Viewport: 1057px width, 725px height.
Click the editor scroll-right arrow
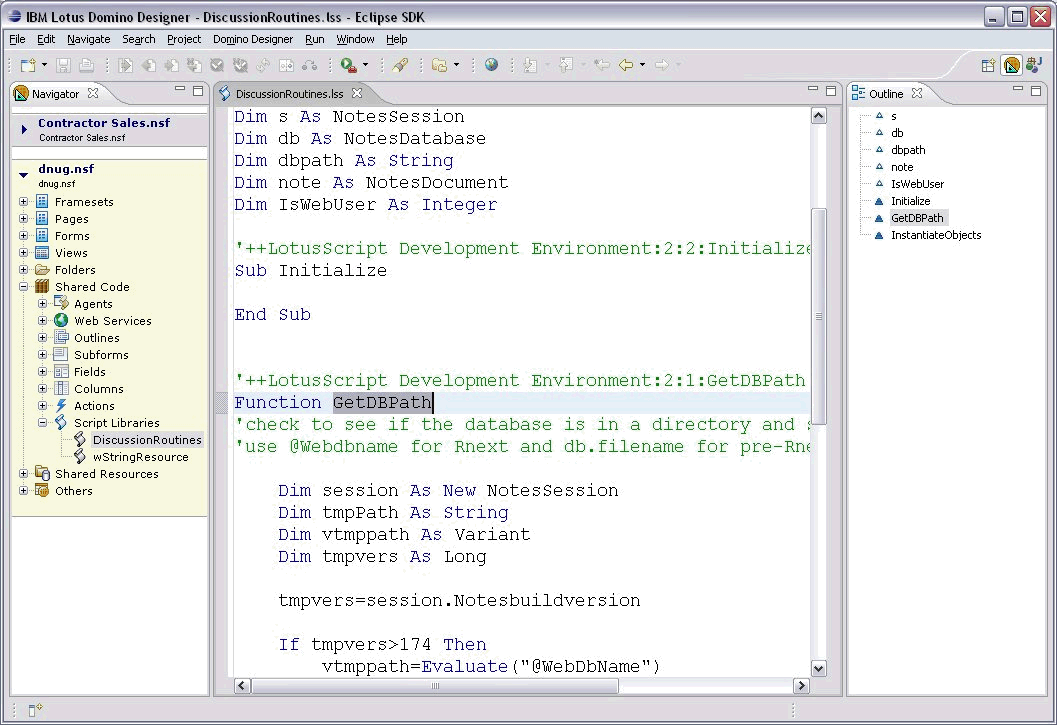pyautogui.click(x=801, y=686)
